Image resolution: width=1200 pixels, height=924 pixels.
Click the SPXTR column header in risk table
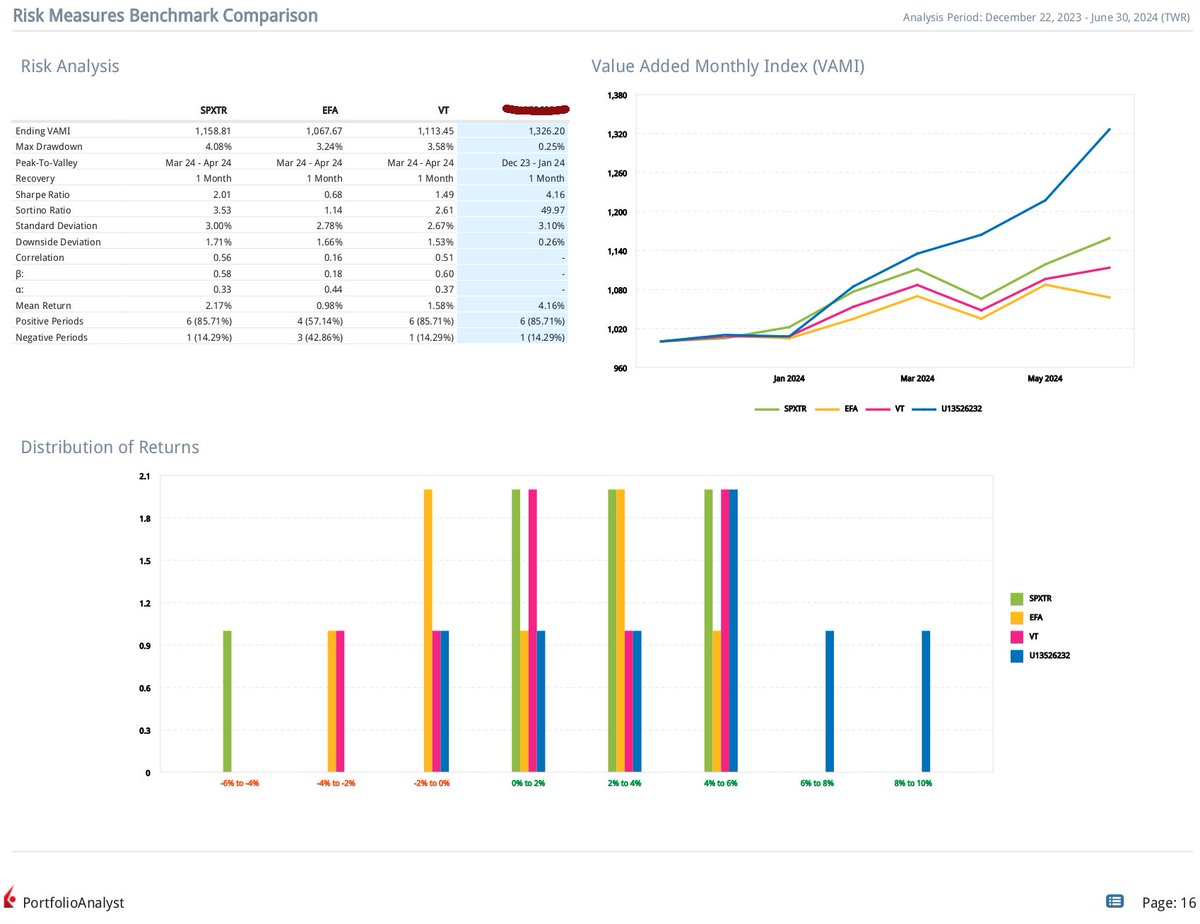point(216,110)
